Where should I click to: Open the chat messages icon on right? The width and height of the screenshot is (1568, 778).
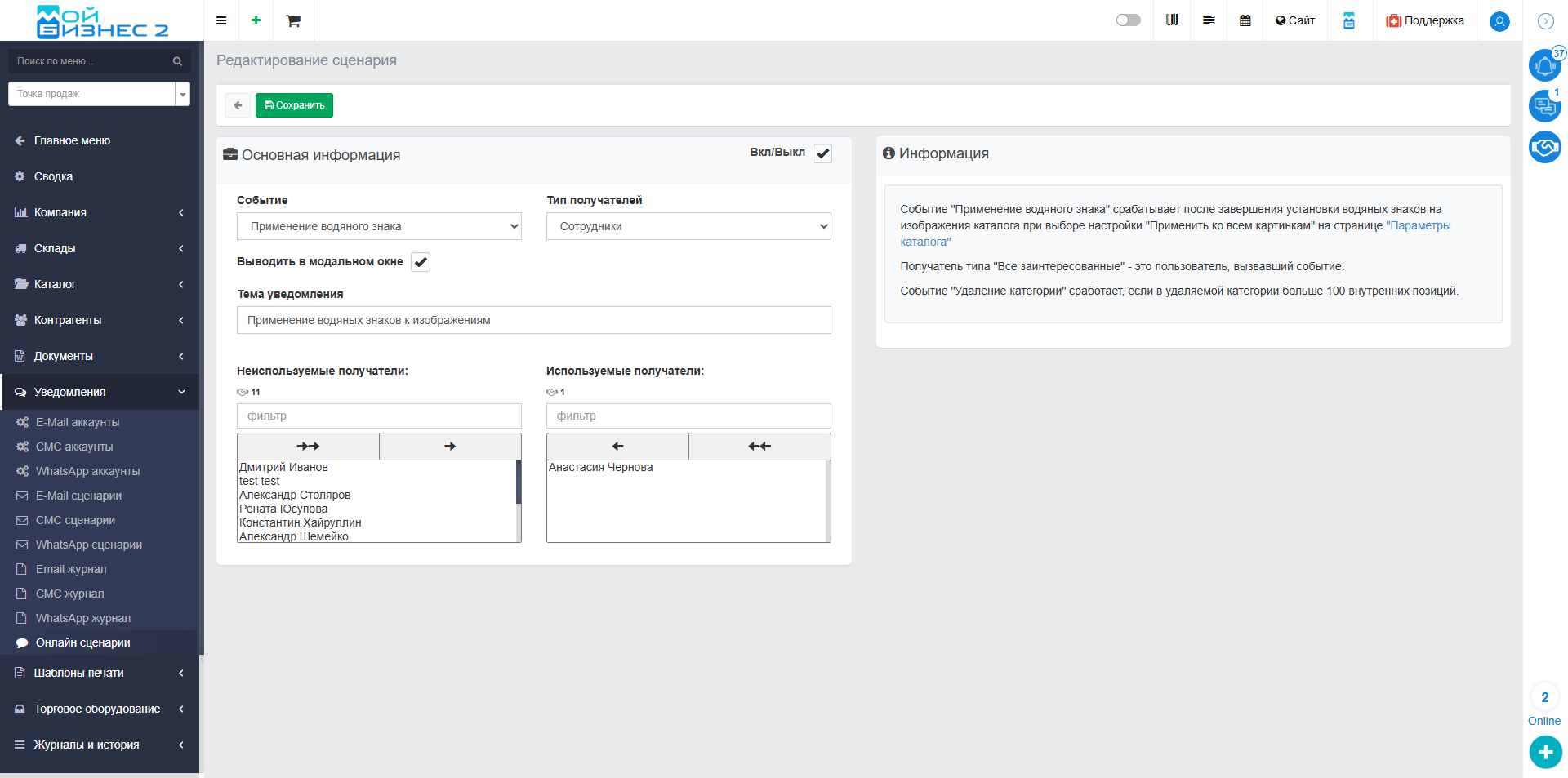point(1544,106)
